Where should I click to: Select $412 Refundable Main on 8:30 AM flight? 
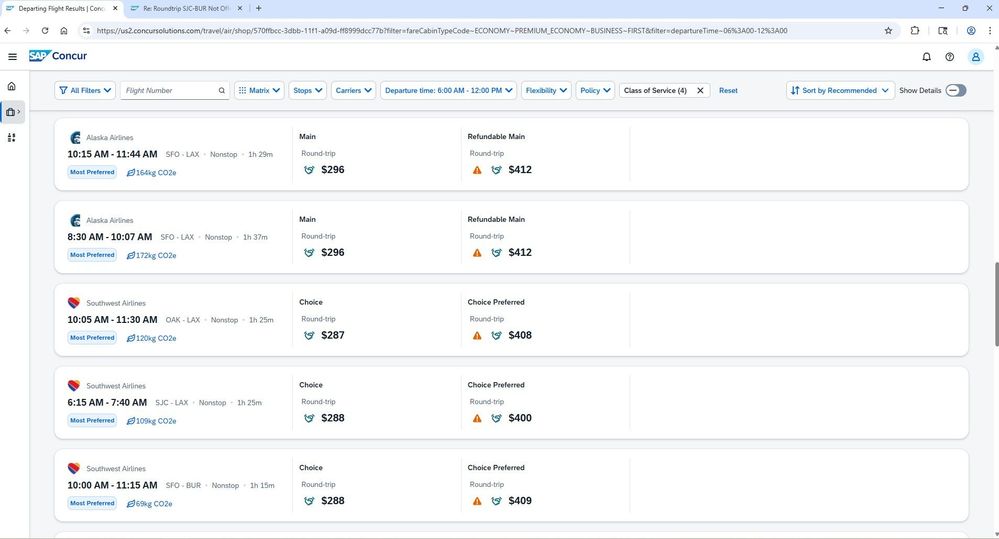[520, 253]
